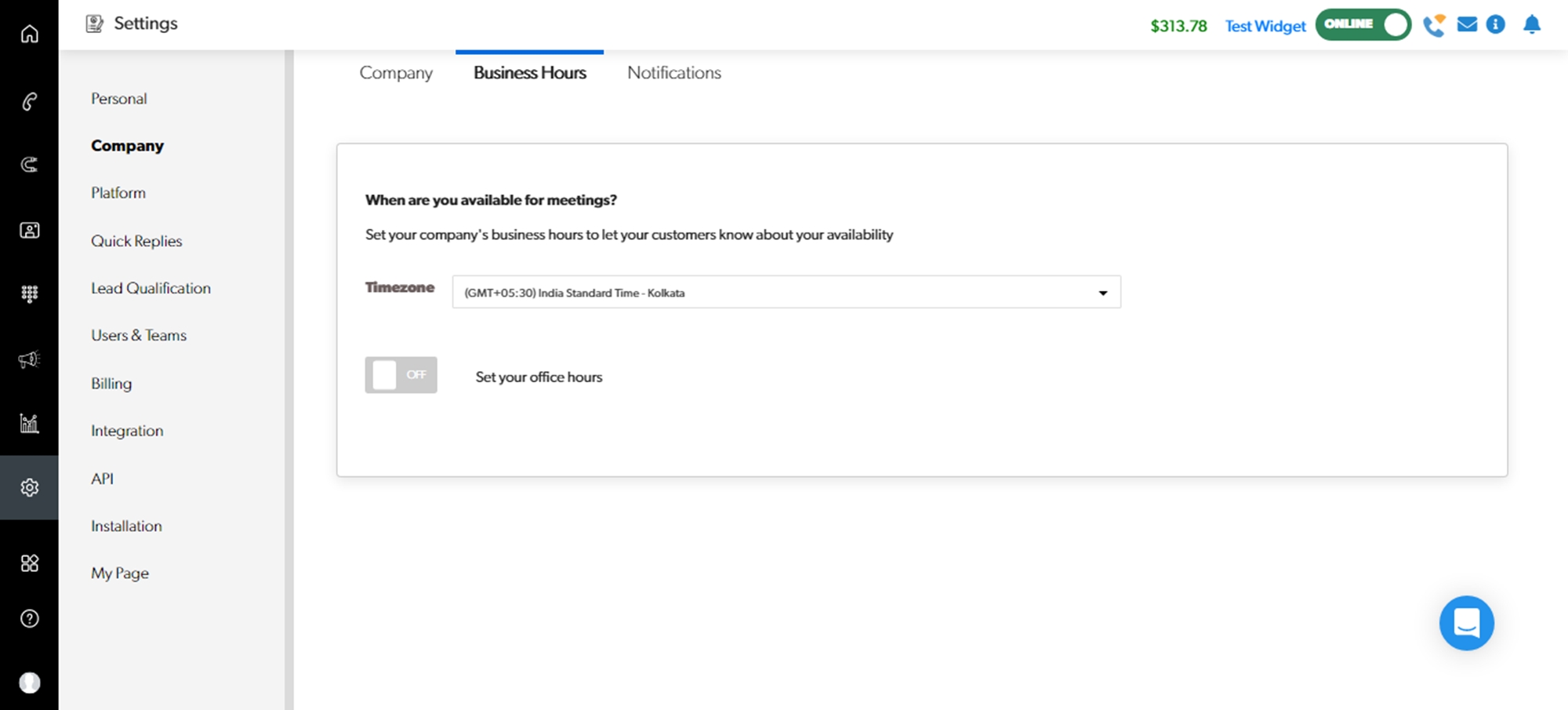Open the Billing settings section
Viewport: 1568px width, 710px height.
click(x=111, y=384)
